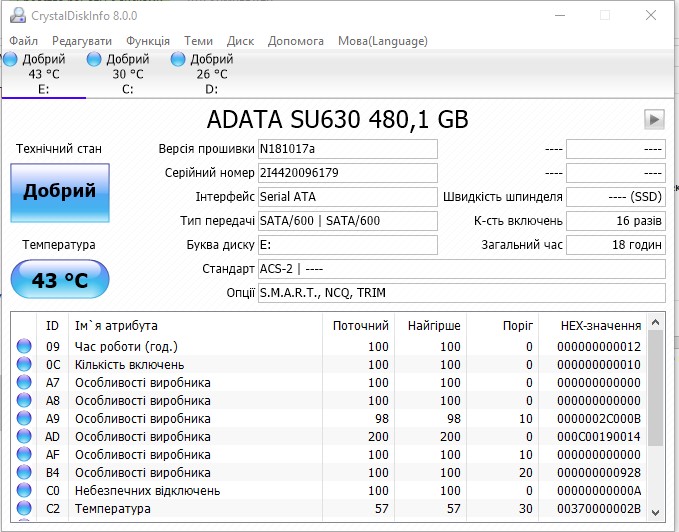Click status orb for disk C:

(94, 59)
